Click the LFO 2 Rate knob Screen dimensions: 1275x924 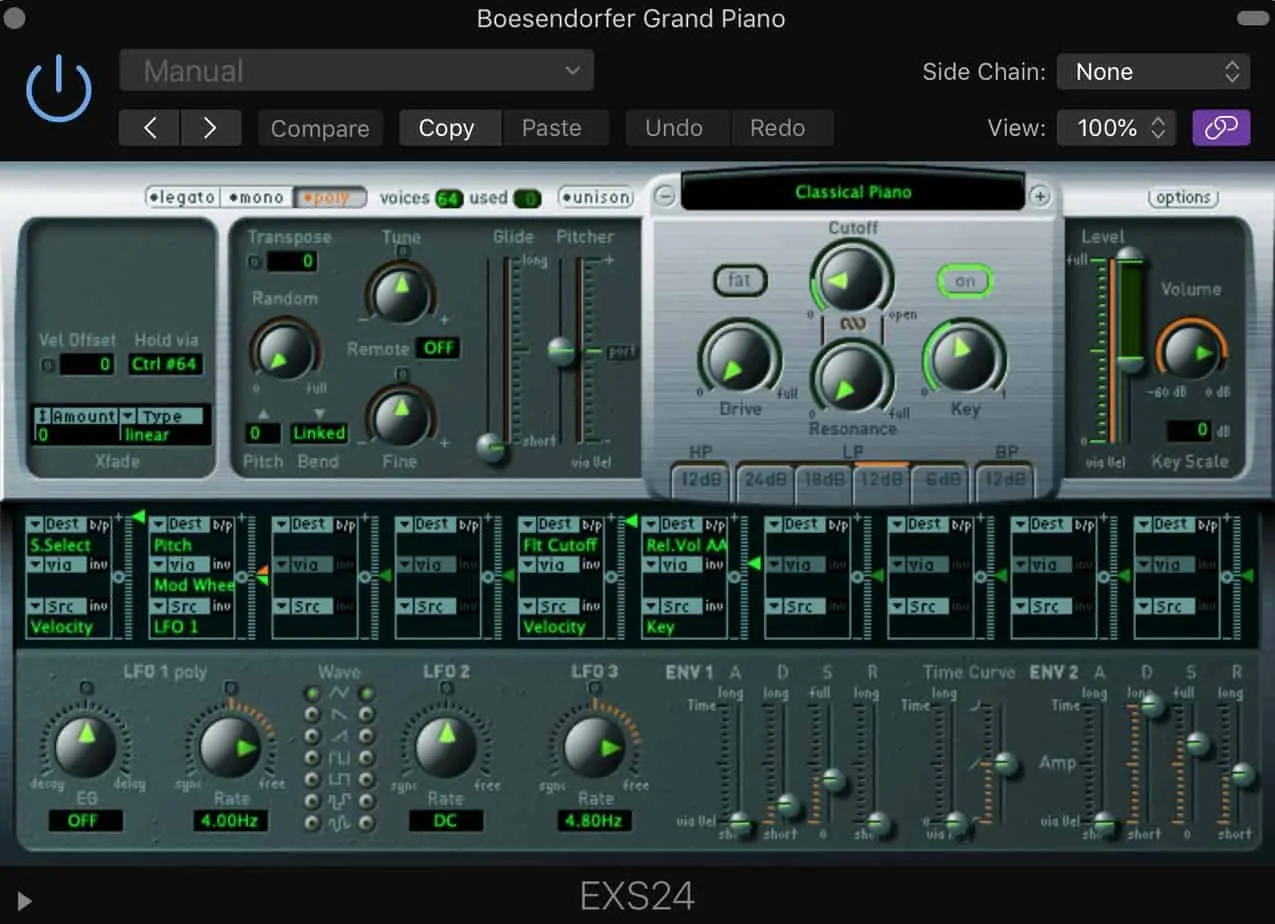[446, 746]
